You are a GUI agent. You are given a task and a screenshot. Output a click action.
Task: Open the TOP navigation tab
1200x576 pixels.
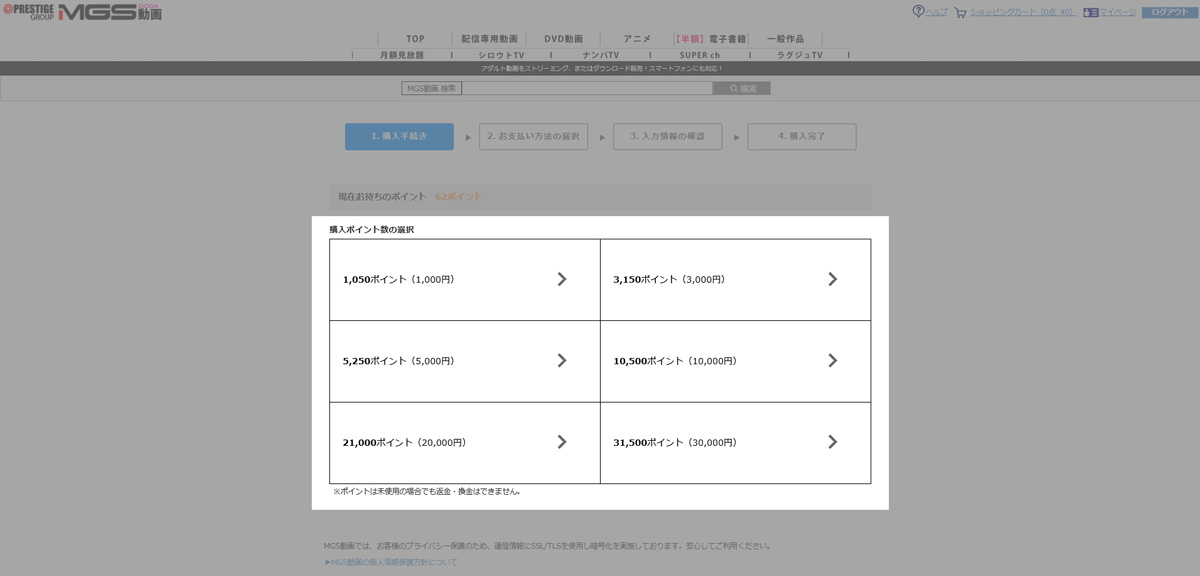[x=415, y=39]
